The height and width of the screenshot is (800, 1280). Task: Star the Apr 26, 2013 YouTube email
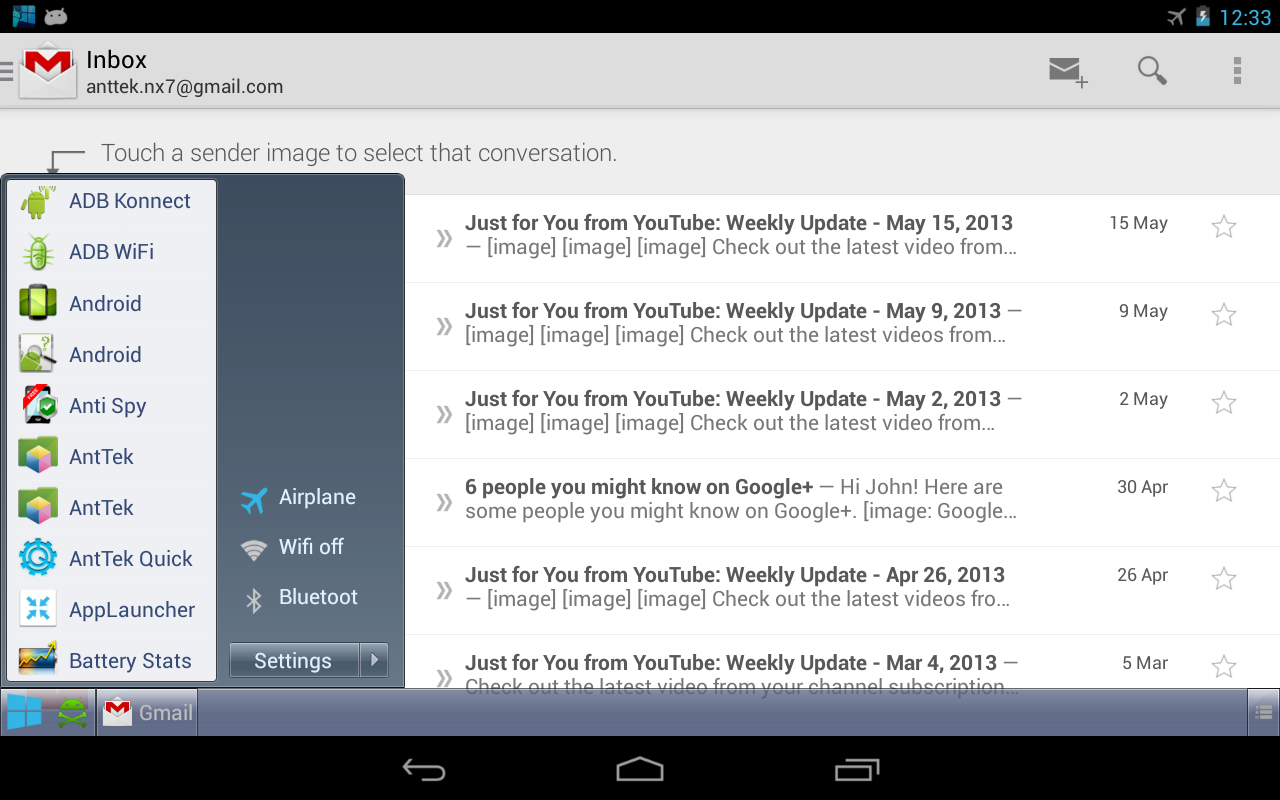tap(1224, 579)
